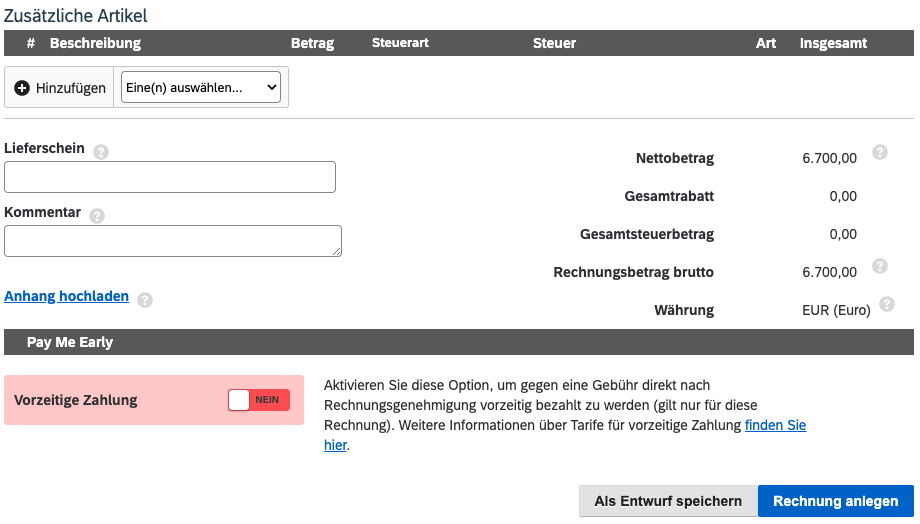Click the Betrag column header
Screen dimensions: 920x524
(312, 43)
